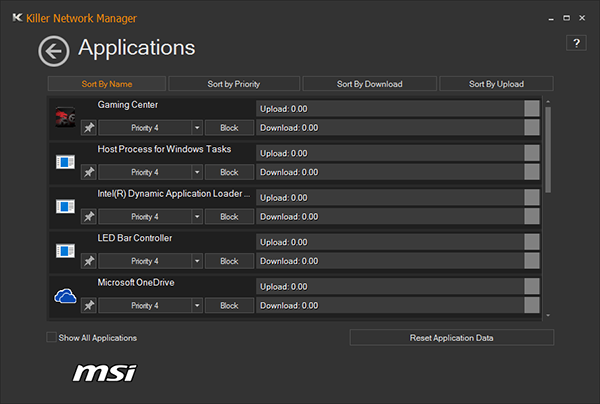Pin Host Process for Windows Tasks
Viewport: 600px width, 404px height.
(89, 172)
